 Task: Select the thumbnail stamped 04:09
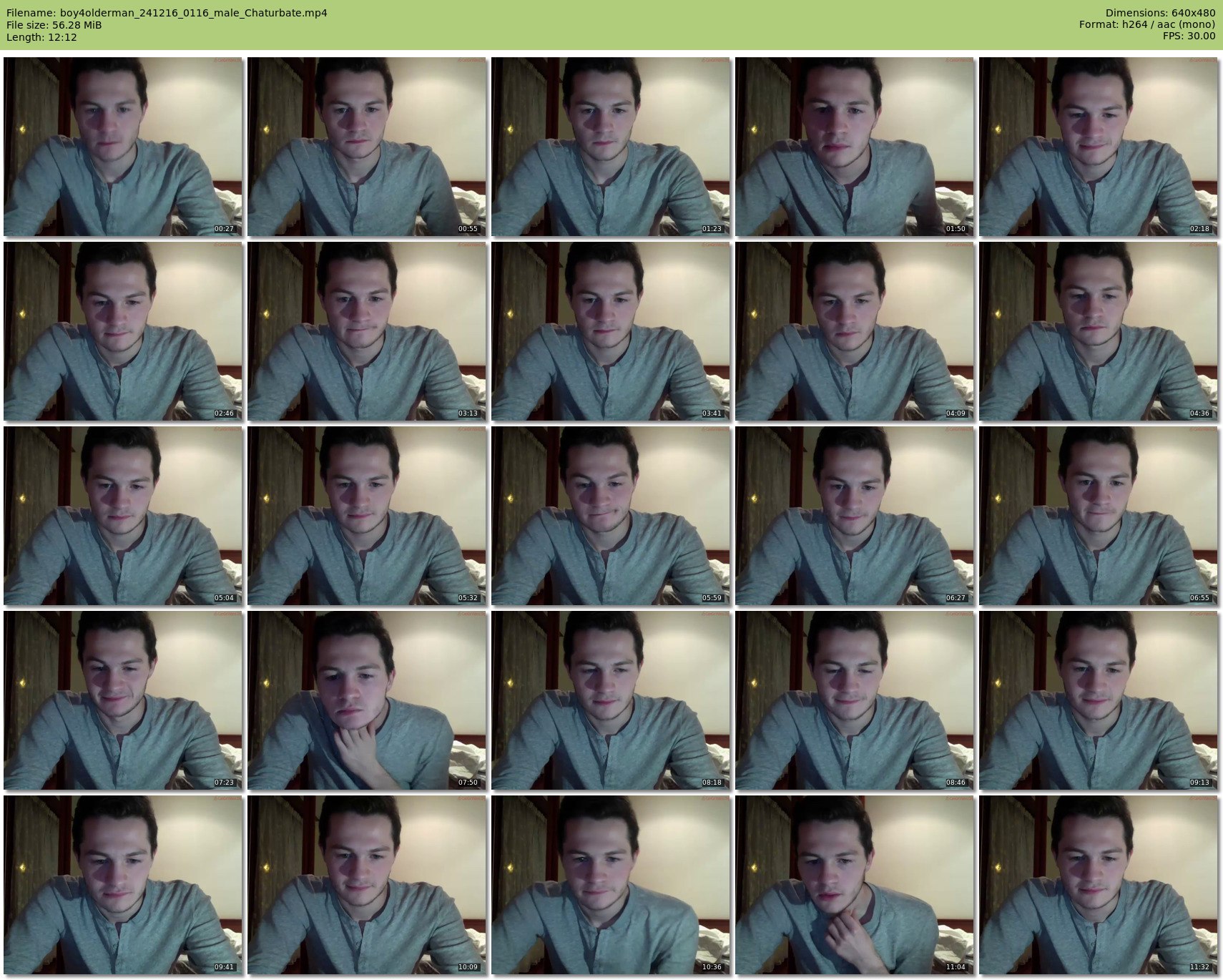pos(855,331)
